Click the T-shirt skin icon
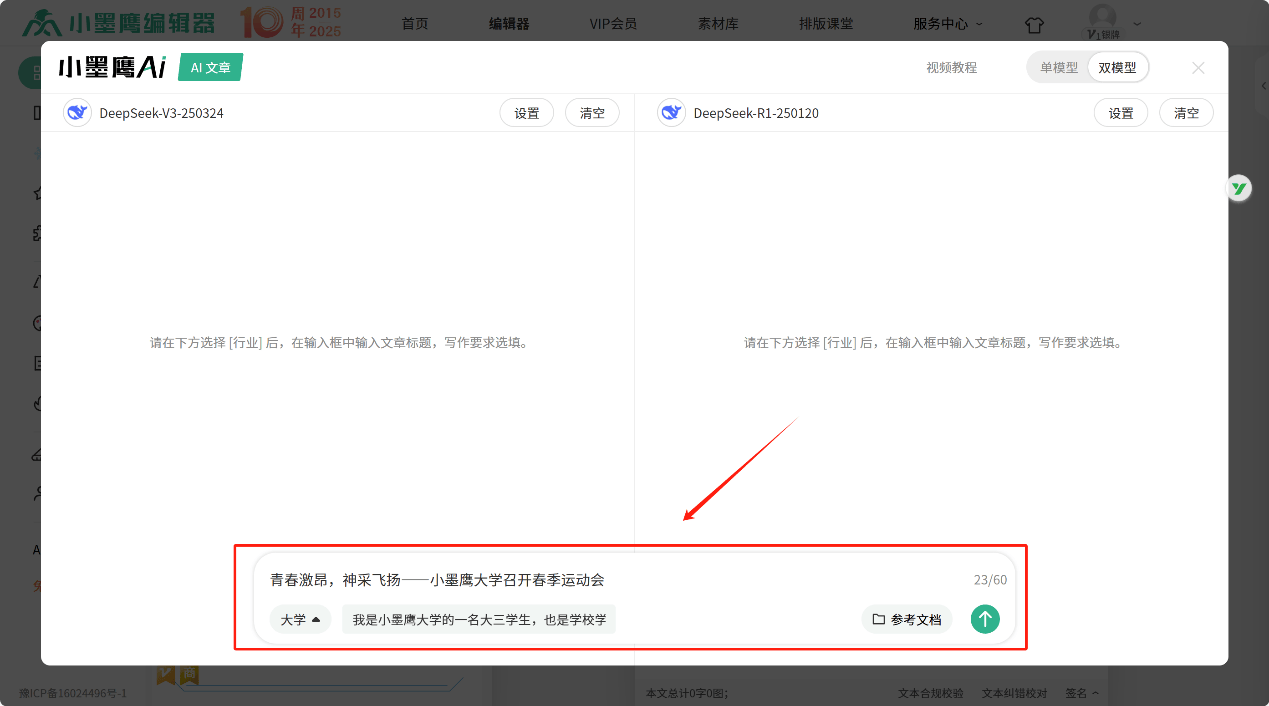This screenshot has width=1269, height=706. [x=1034, y=24]
